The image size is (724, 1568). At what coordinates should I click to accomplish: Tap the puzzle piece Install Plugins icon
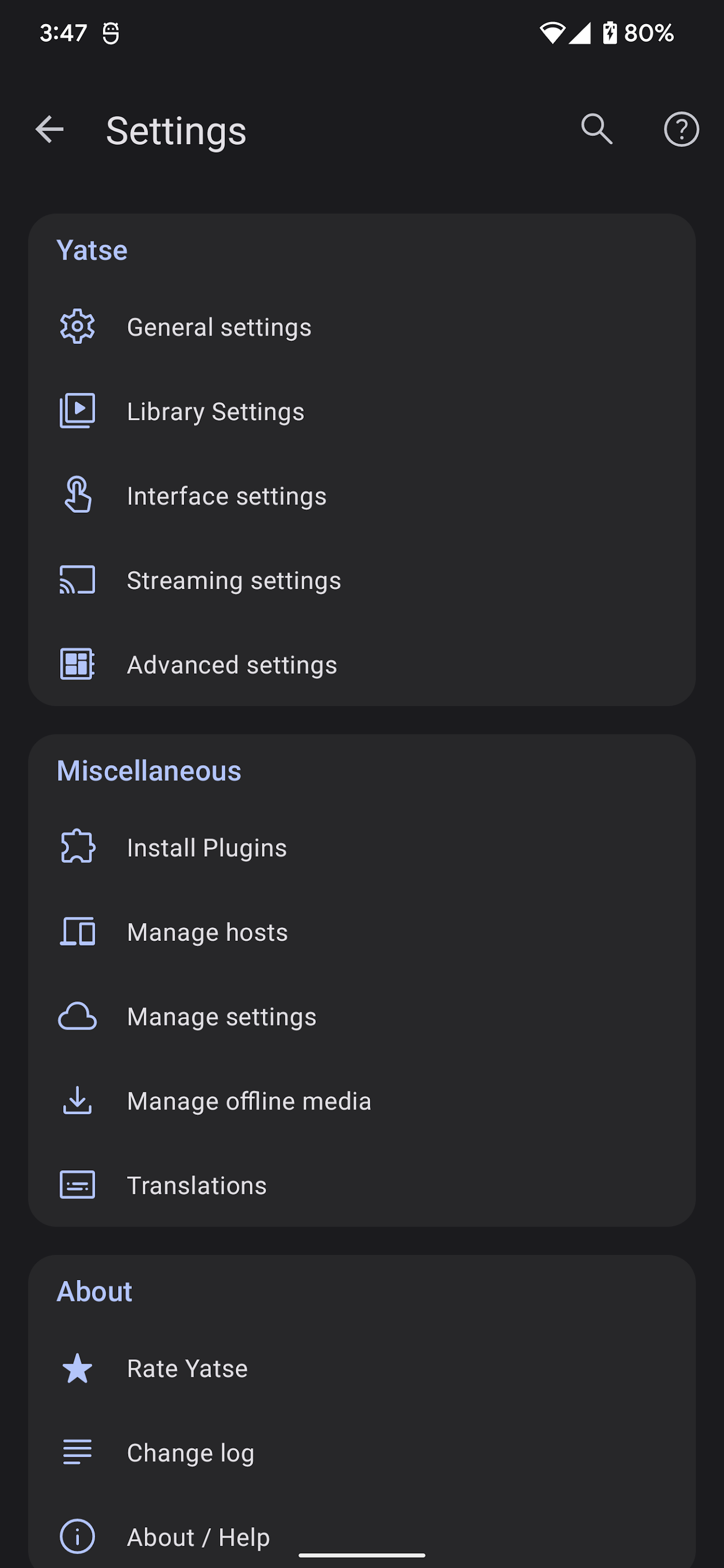click(x=77, y=847)
